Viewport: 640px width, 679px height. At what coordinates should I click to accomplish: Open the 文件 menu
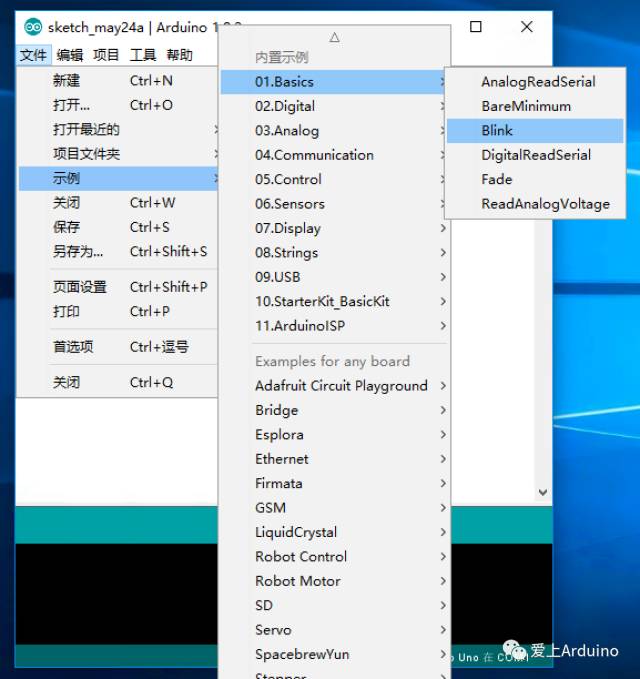tap(34, 55)
